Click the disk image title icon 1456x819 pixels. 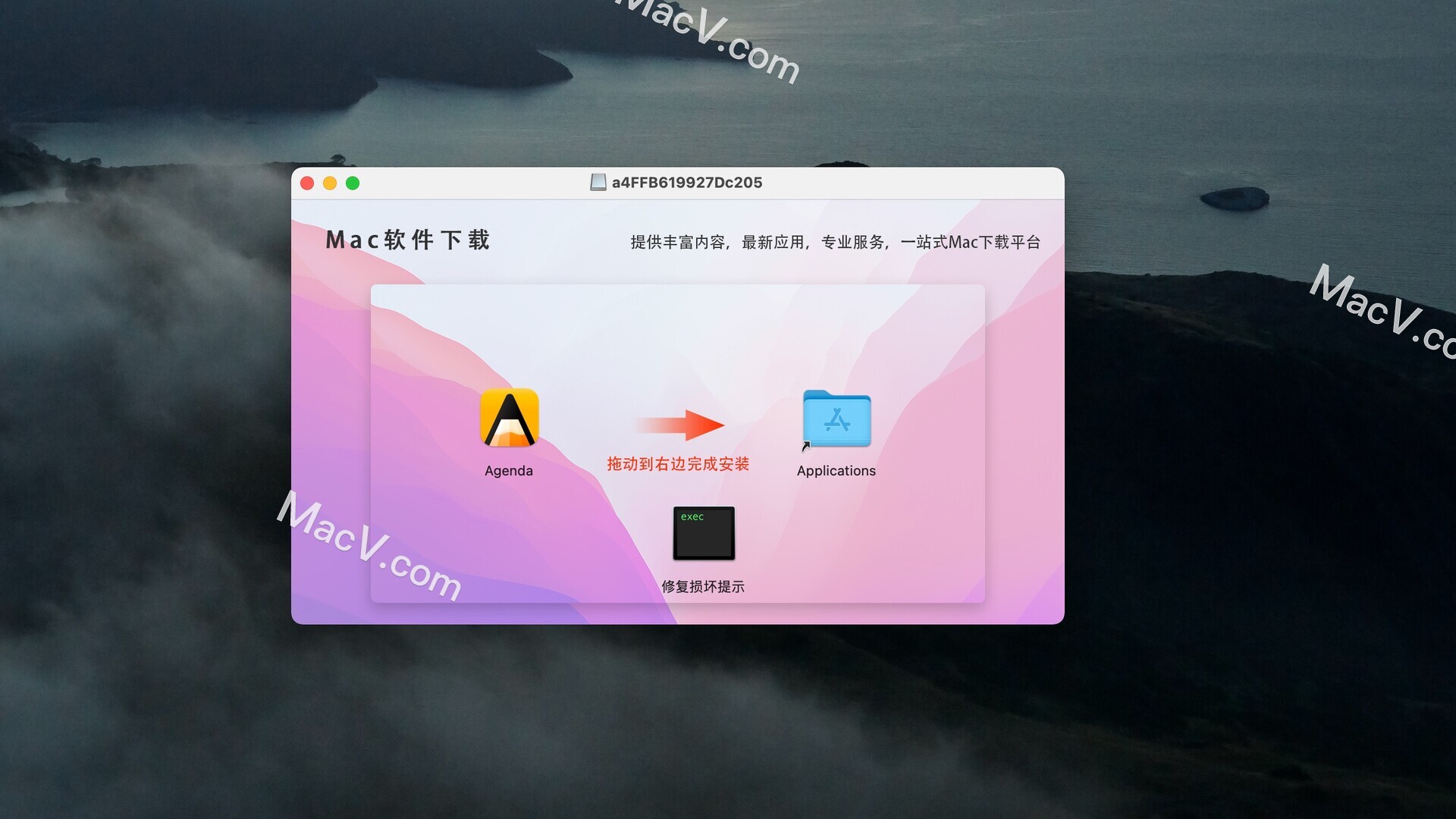click(596, 181)
